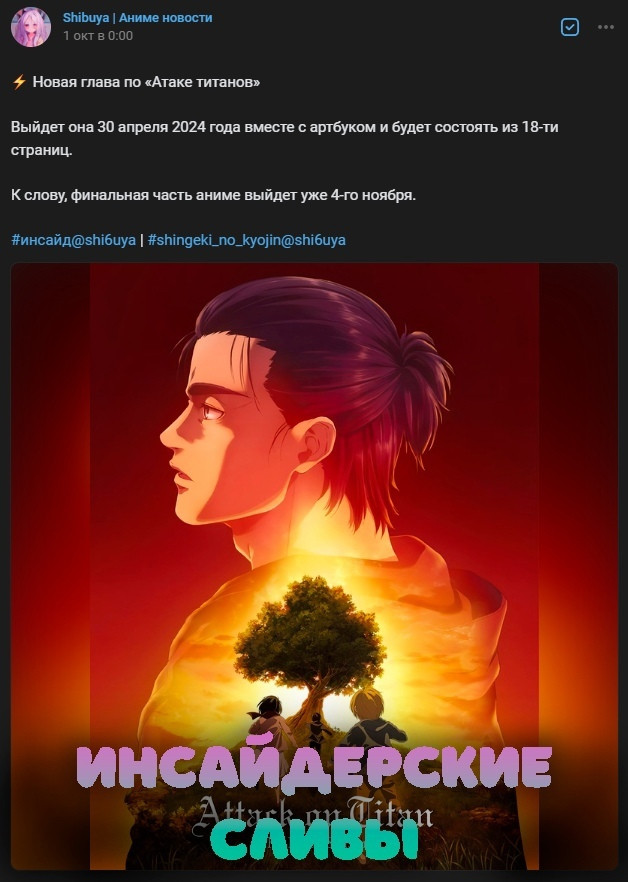Open the post timestamp 1 окт в 0:00
This screenshot has height=882, width=628.
point(98,35)
